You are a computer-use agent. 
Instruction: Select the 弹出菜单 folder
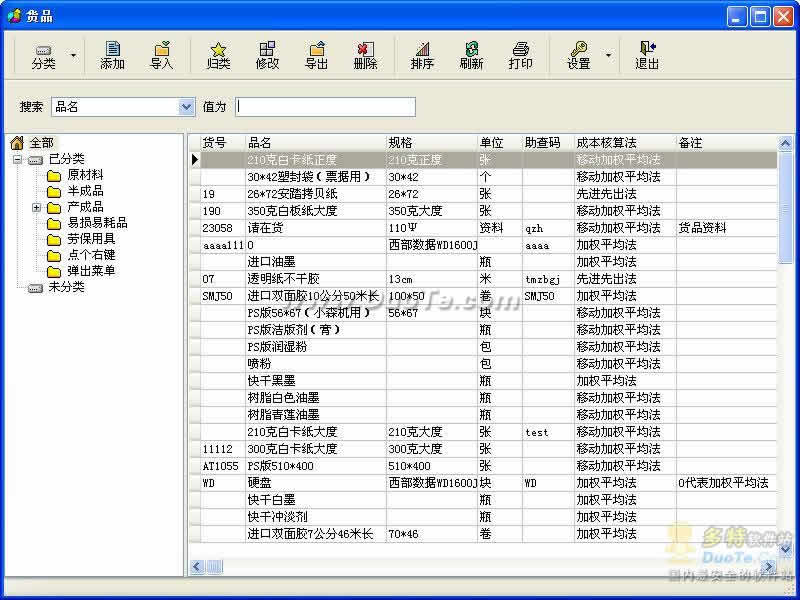coord(91,271)
